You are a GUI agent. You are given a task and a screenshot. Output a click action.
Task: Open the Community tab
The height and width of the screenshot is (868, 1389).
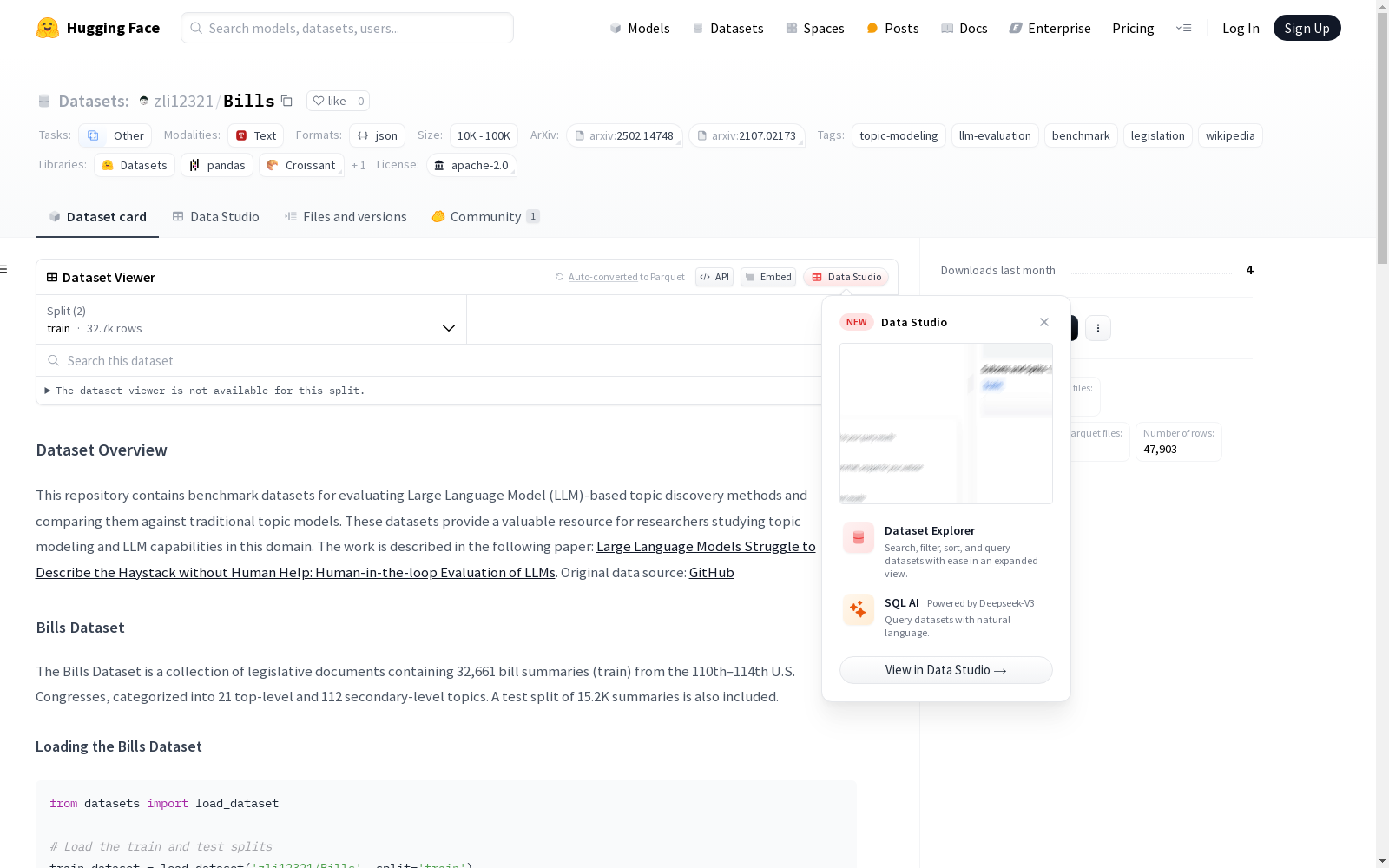click(x=485, y=217)
